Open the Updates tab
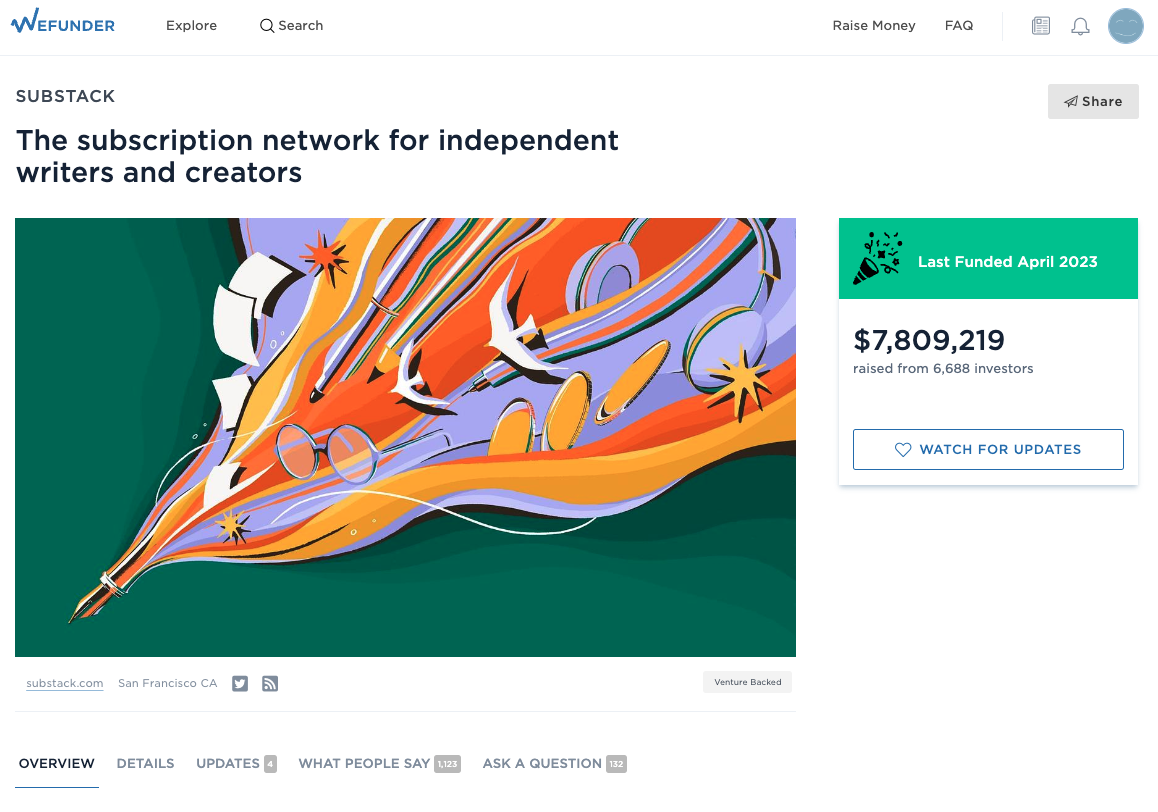 coord(228,763)
